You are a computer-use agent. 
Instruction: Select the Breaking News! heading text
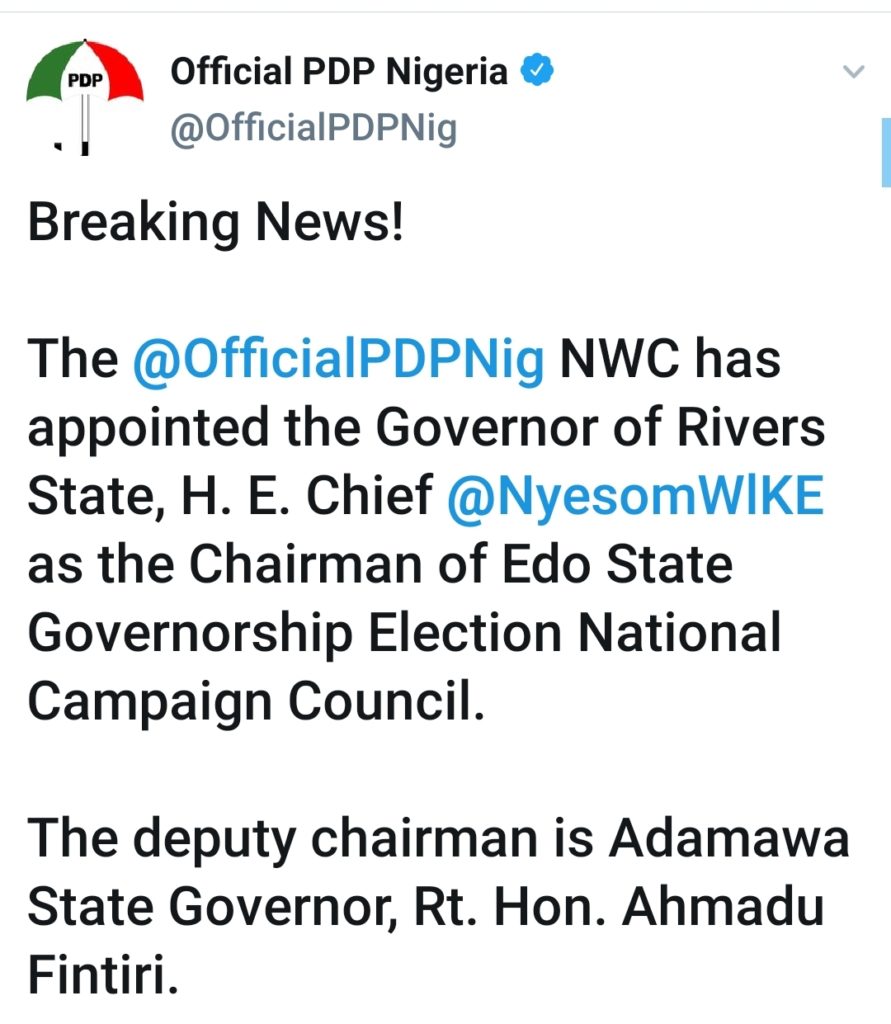click(216, 221)
